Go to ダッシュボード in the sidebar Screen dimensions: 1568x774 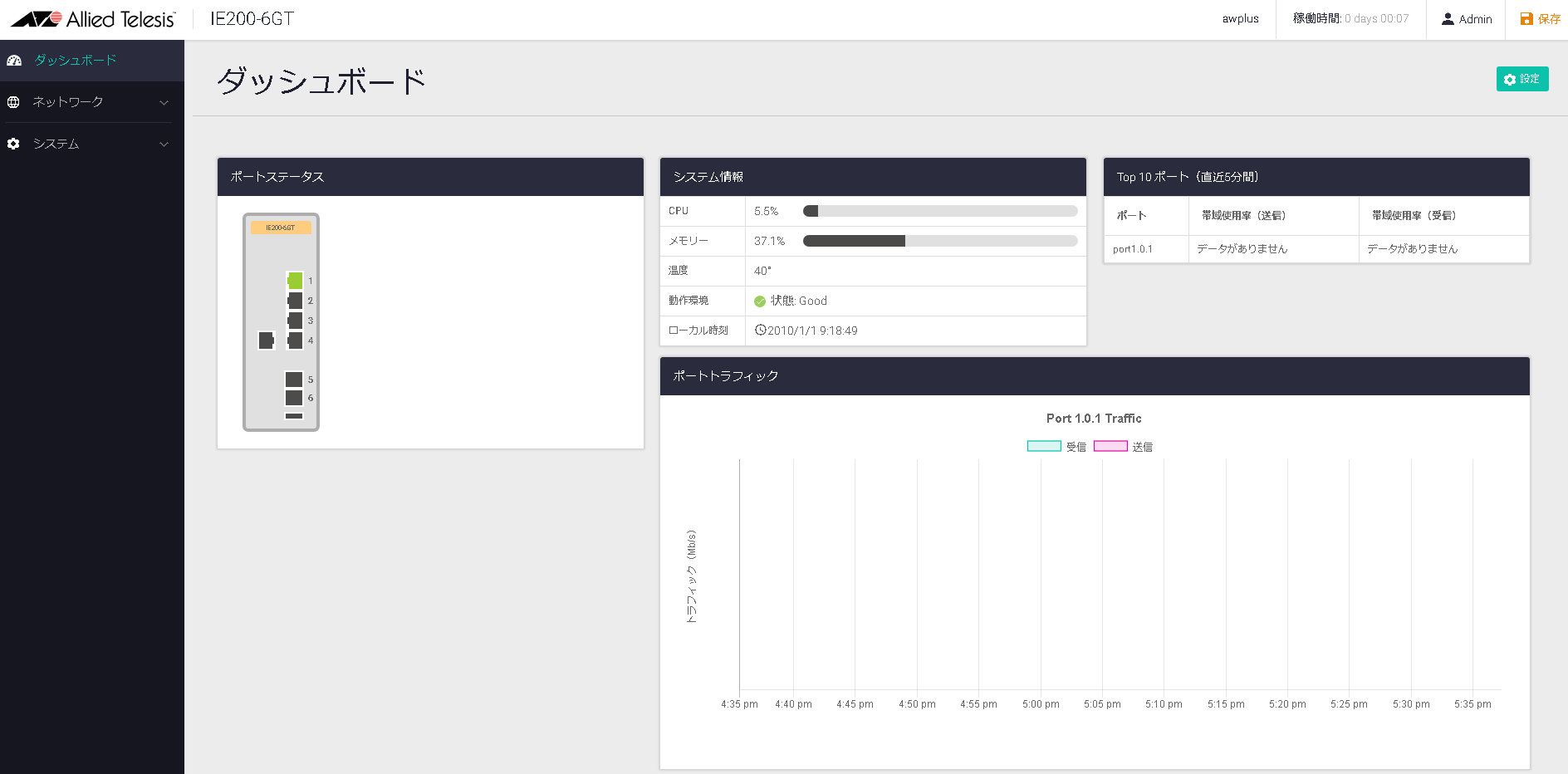pos(75,61)
